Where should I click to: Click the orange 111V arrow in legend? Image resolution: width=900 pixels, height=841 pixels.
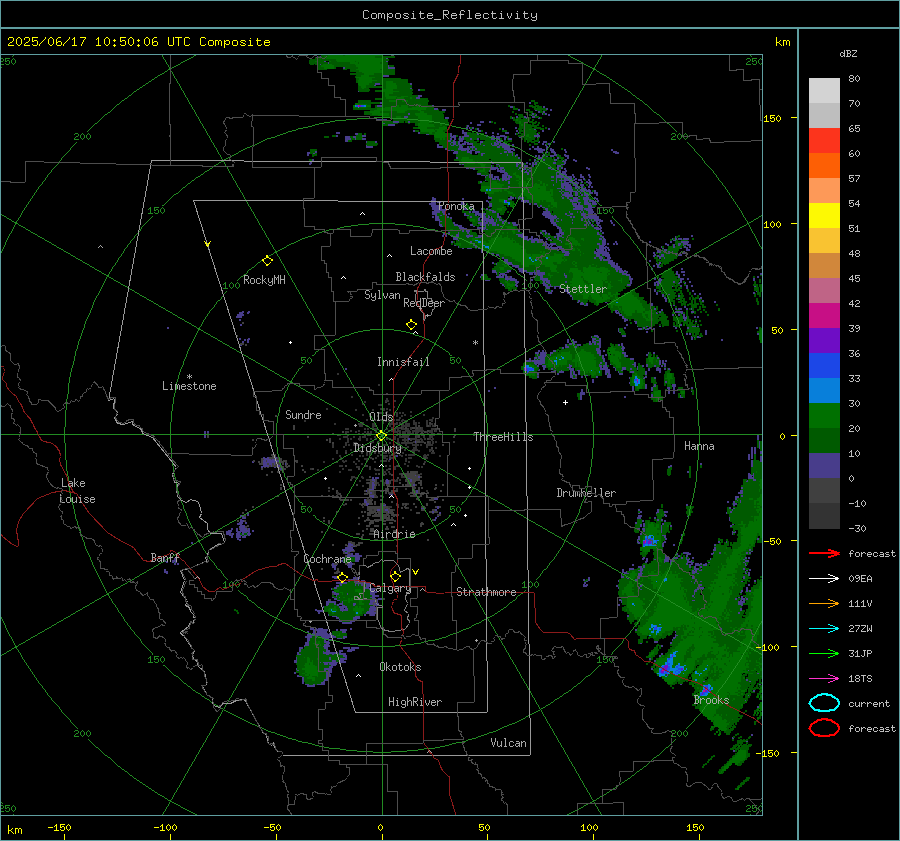824,603
